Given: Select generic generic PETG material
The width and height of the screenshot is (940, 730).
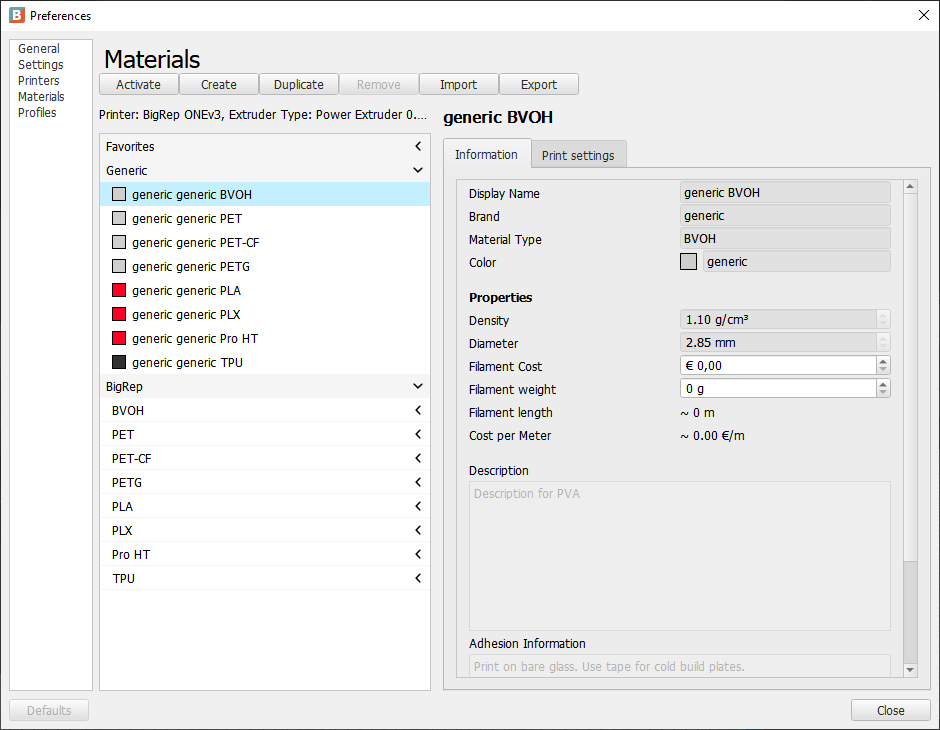Looking at the screenshot, I should (x=265, y=266).
